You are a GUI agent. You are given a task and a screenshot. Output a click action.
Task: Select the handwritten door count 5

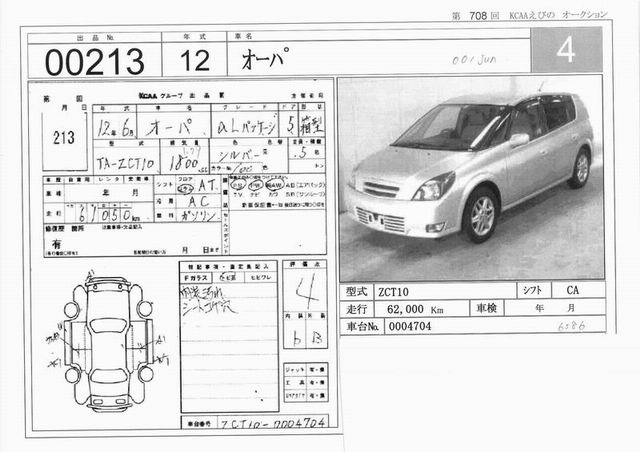290,125
